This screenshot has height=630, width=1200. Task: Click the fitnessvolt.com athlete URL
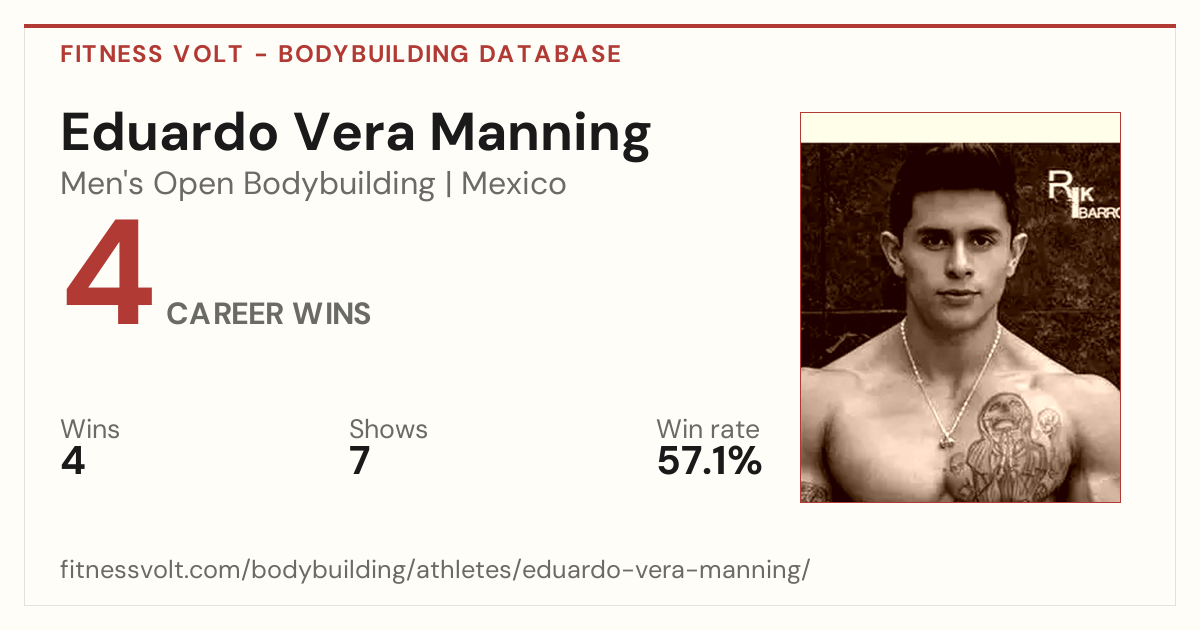[435, 570]
